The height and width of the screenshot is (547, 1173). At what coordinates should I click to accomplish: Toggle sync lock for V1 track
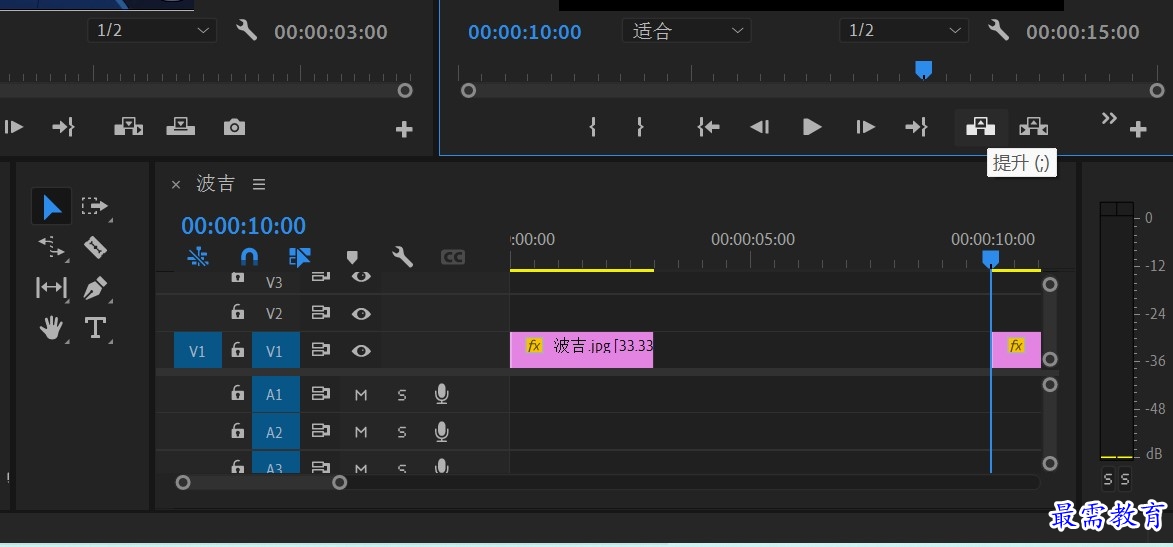[321, 350]
